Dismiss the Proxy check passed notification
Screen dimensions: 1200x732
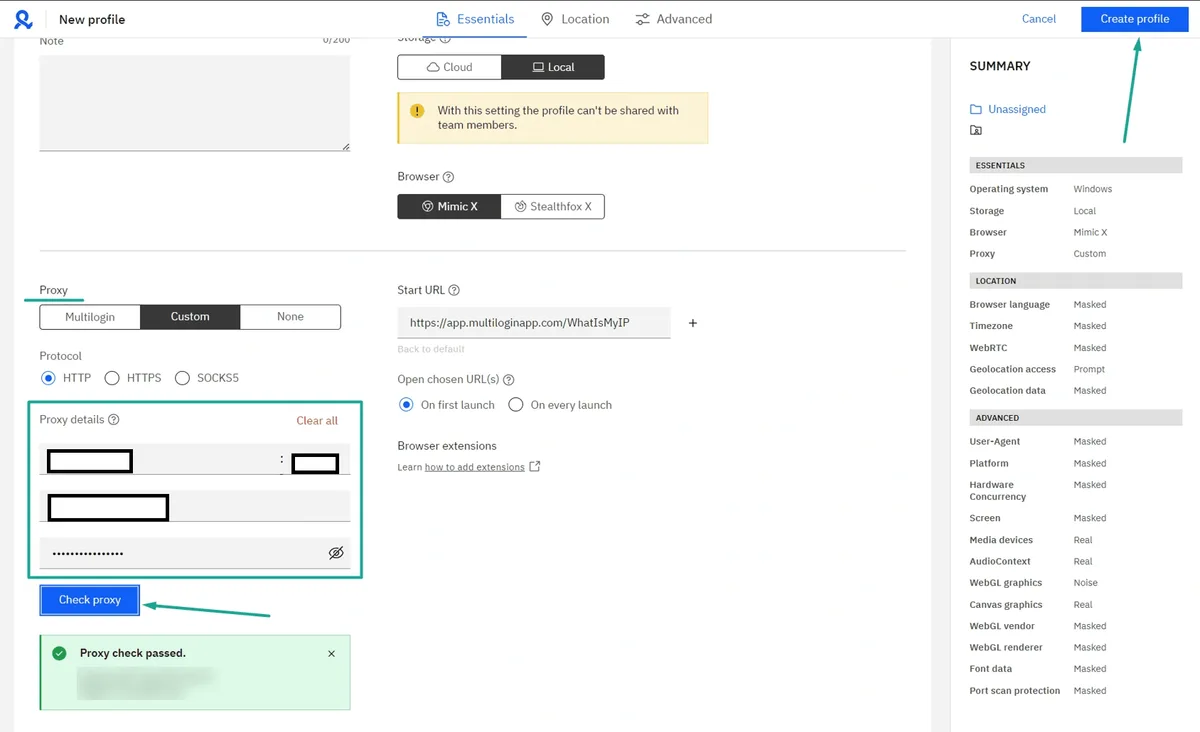coord(331,653)
